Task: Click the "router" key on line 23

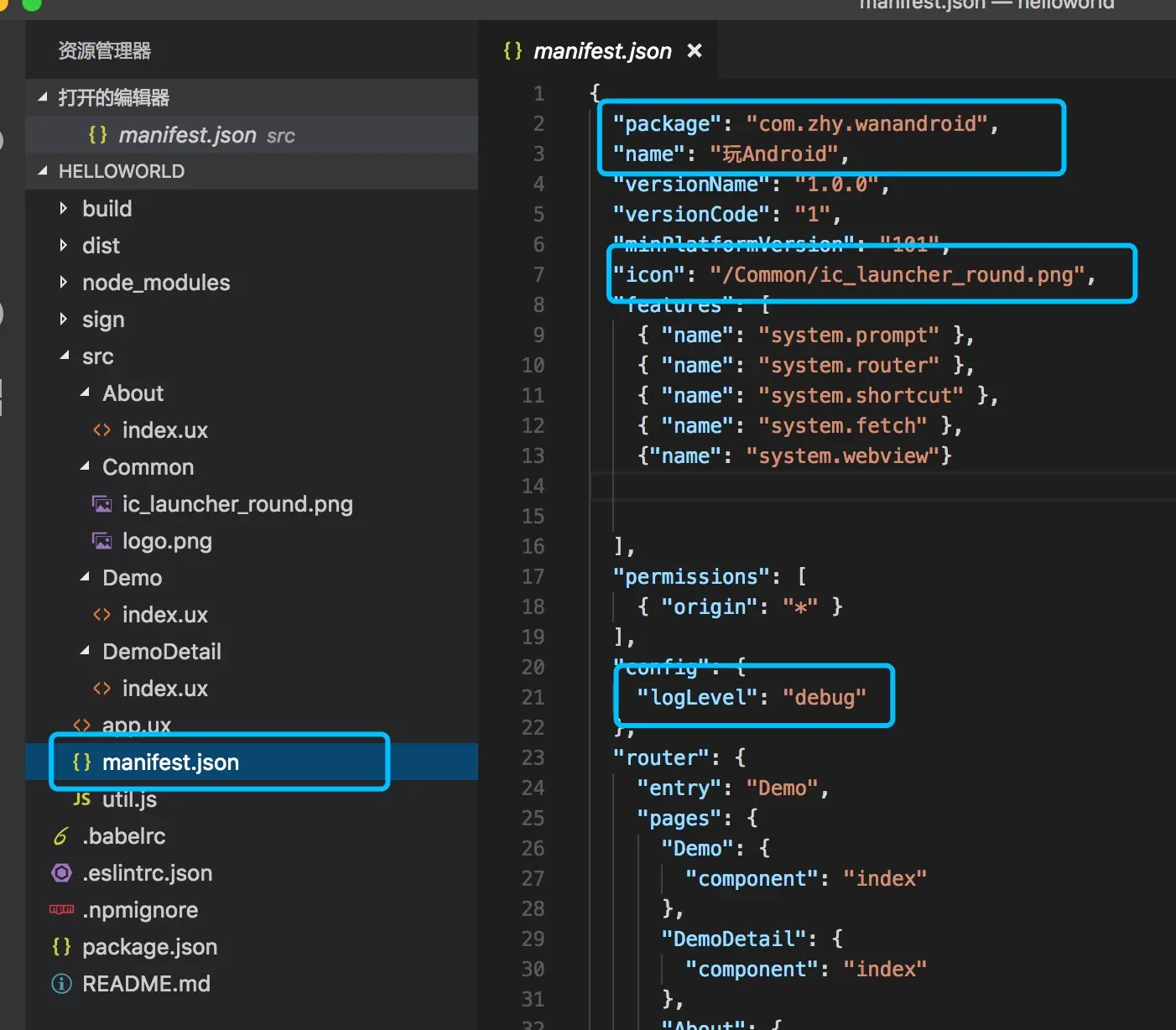Action: (661, 758)
